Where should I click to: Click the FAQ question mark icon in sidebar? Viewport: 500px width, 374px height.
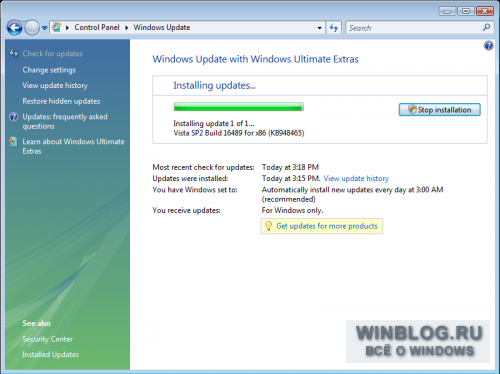click(x=14, y=117)
